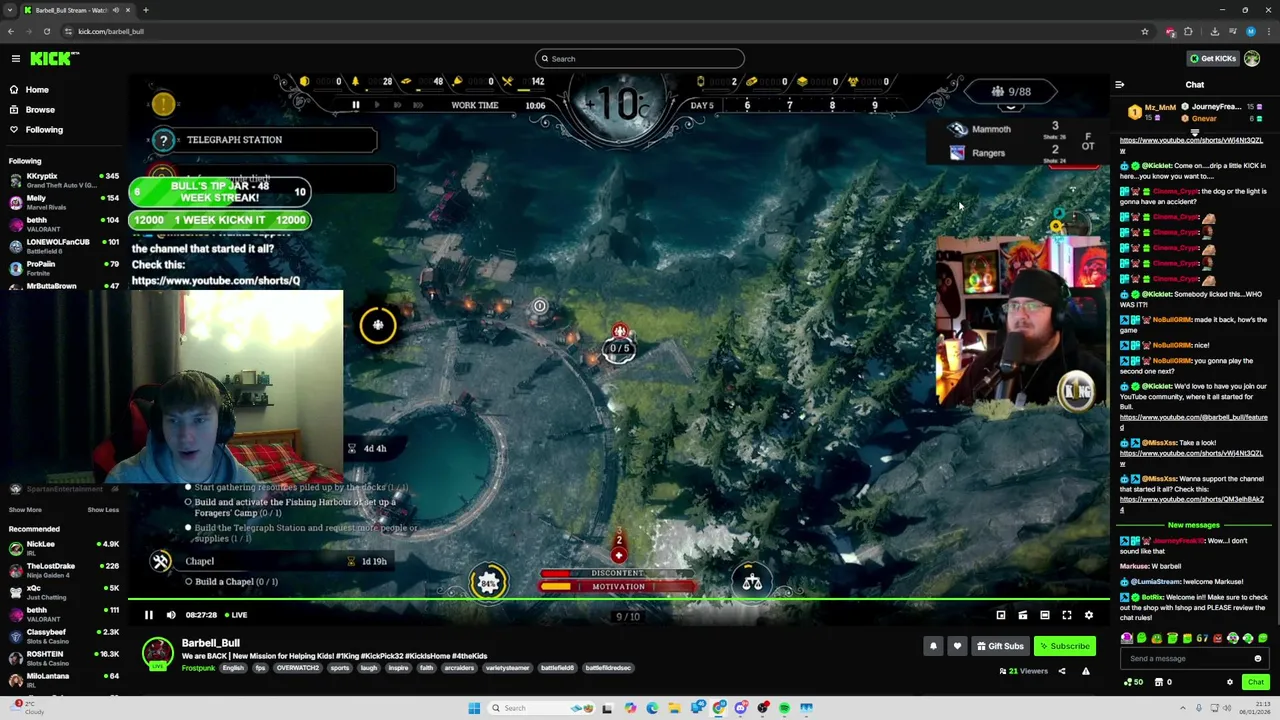Follow channel with heart button
The image size is (1280, 720).
(957, 646)
